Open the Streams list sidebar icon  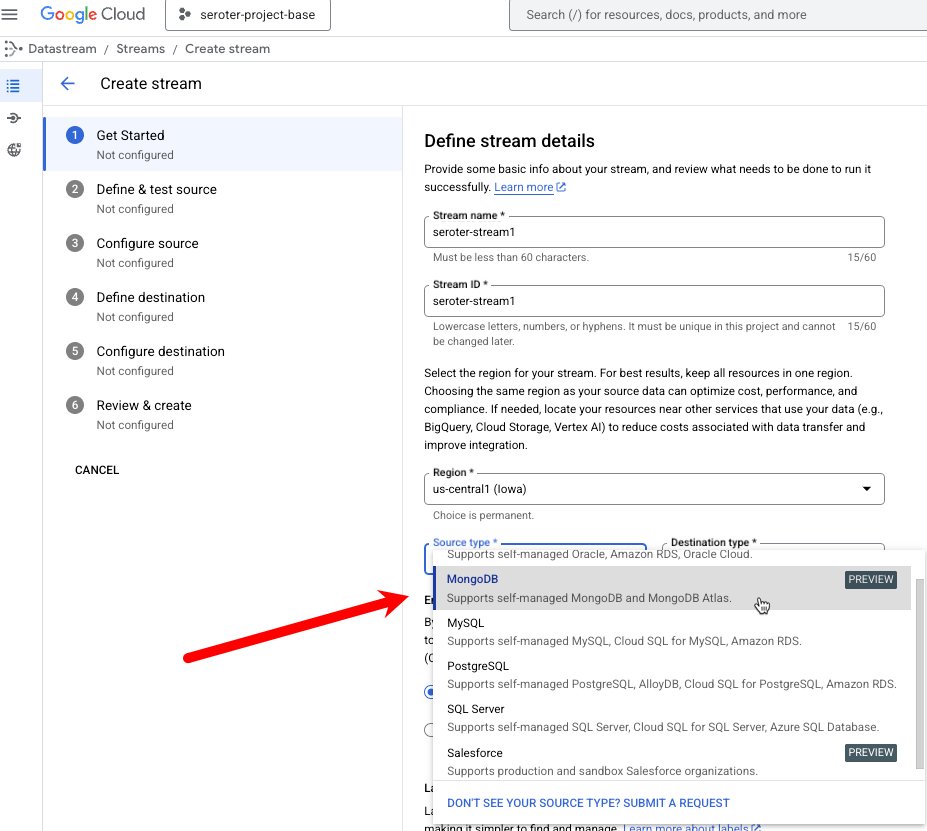click(x=13, y=86)
